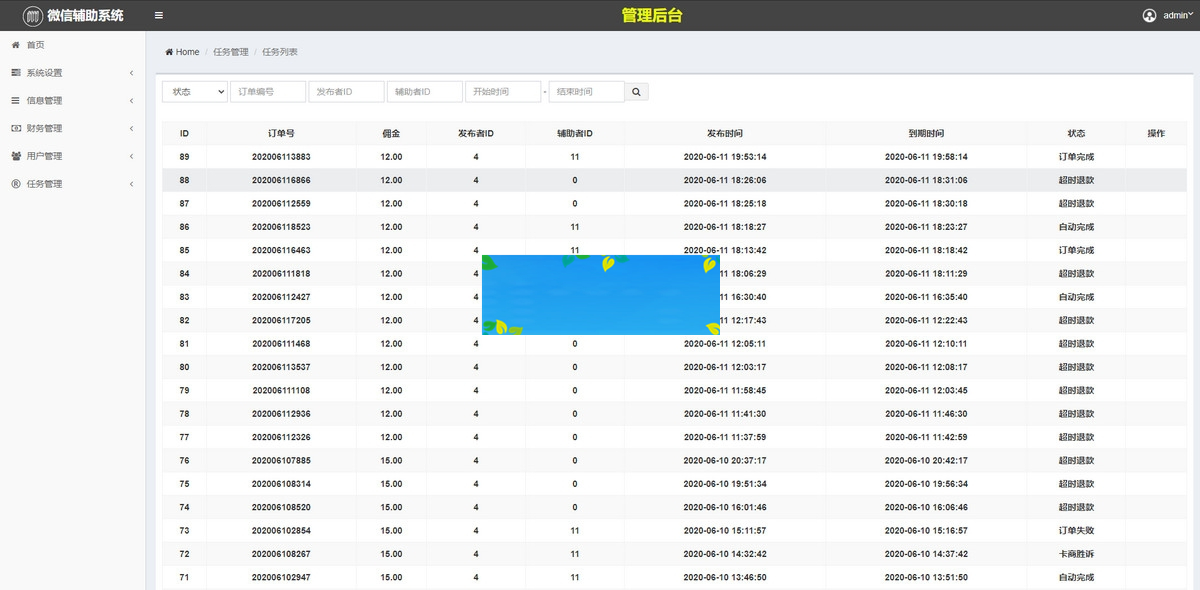Open 用户管理 in the sidebar menu
1200x590 pixels.
pyautogui.click(x=45, y=156)
